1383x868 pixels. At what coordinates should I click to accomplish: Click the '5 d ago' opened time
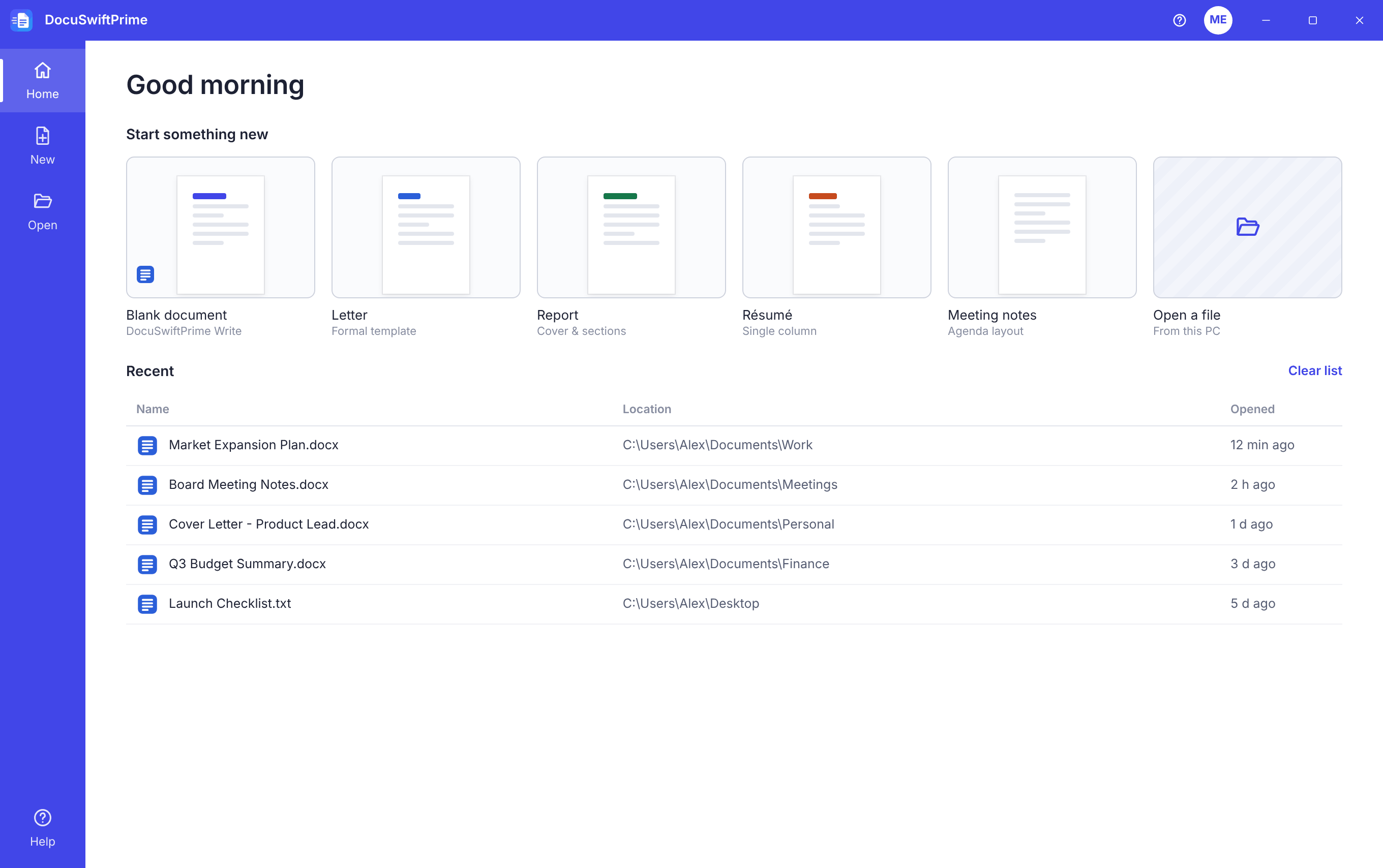(1252, 603)
